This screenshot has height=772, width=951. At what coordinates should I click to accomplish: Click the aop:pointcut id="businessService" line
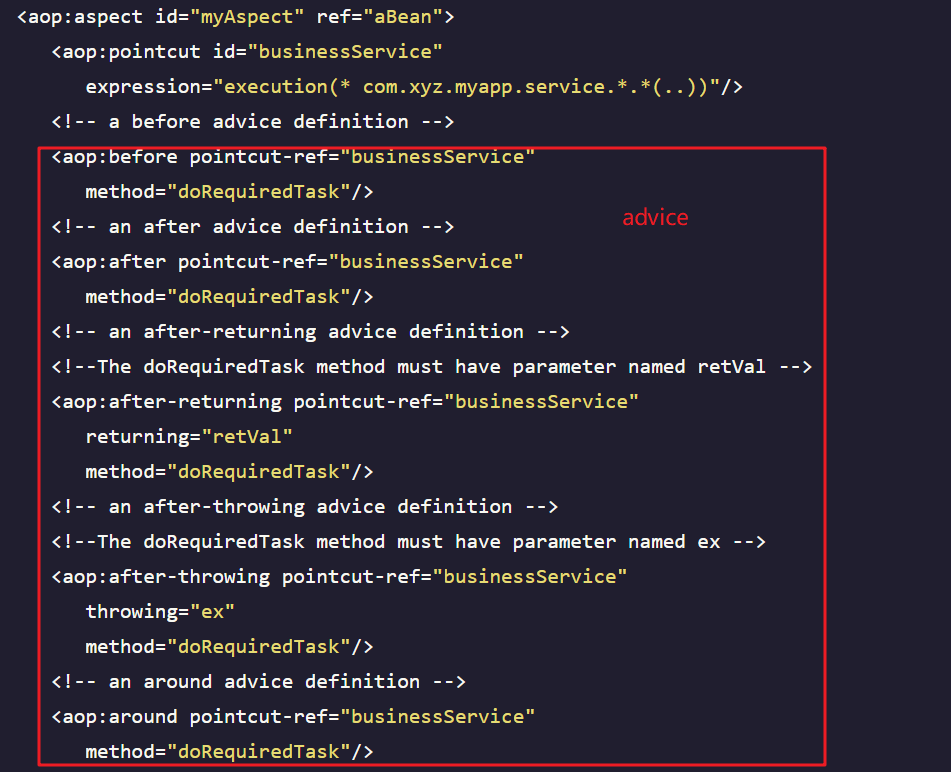point(247,52)
